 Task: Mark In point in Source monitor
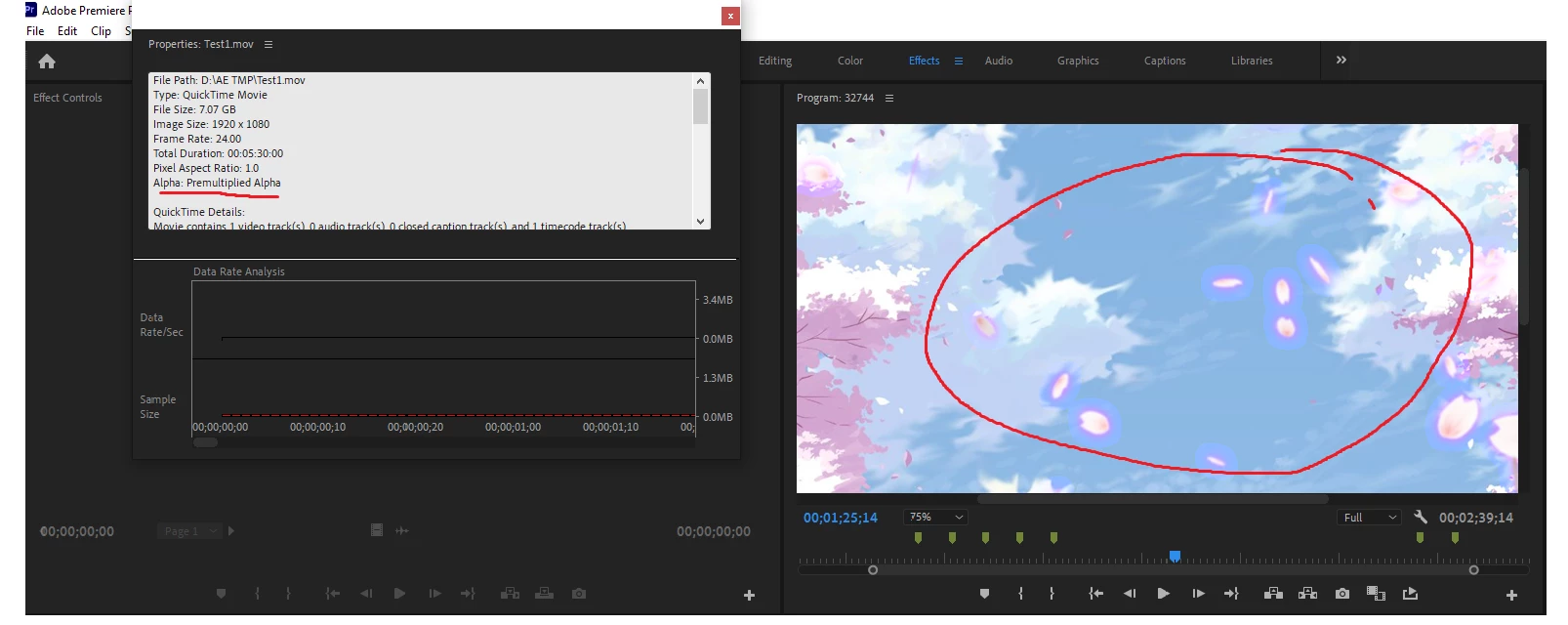[x=257, y=593]
